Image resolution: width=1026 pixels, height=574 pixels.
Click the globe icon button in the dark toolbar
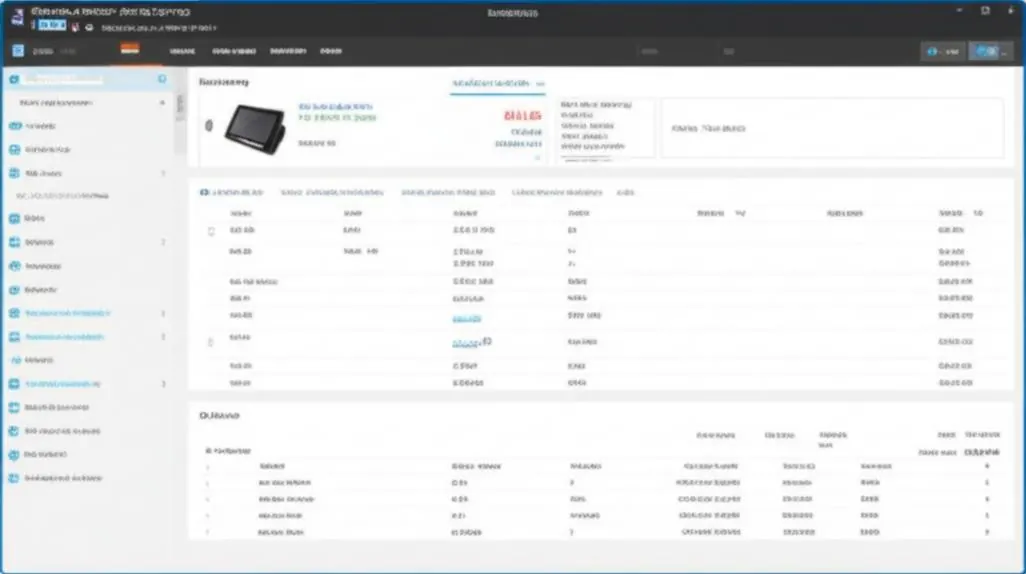(x=942, y=51)
